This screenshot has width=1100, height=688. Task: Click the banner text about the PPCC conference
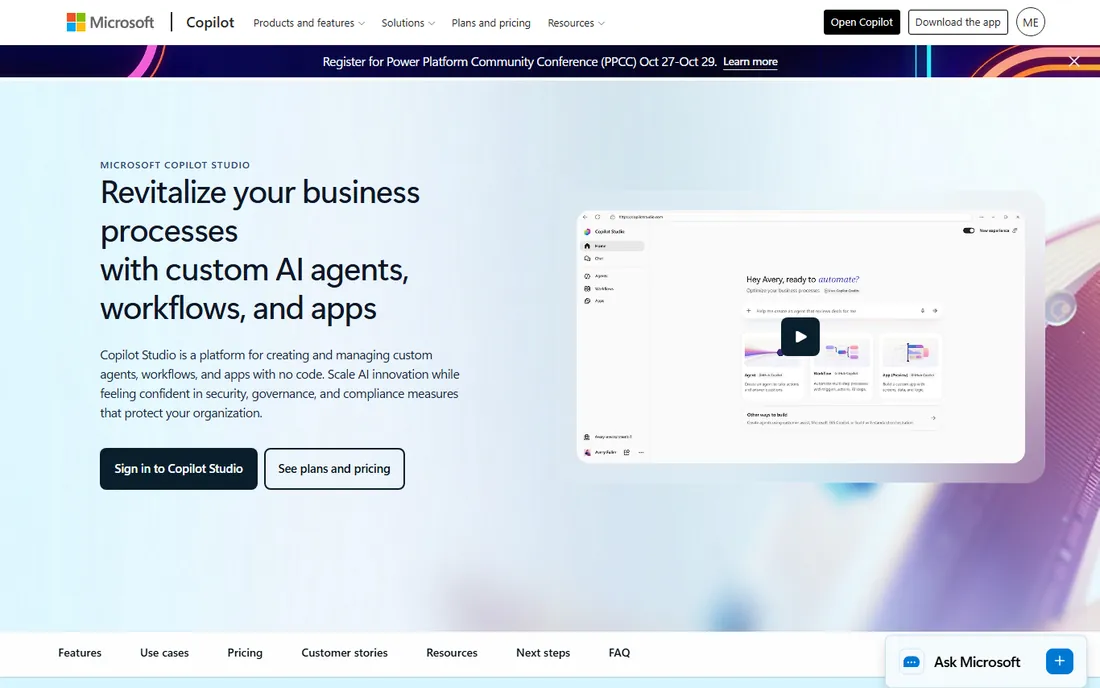tap(519, 62)
